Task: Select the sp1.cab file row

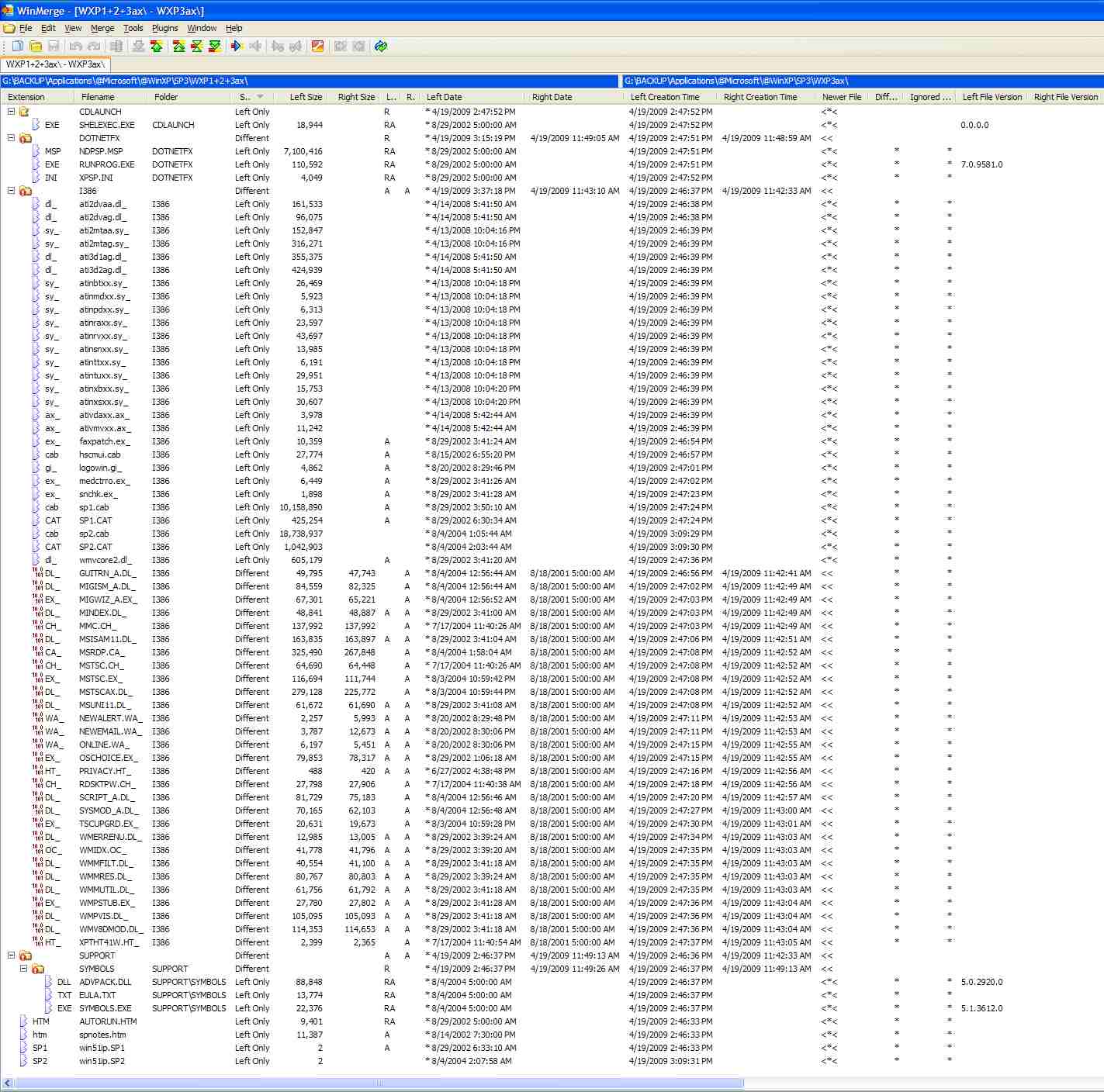Action: (552, 507)
